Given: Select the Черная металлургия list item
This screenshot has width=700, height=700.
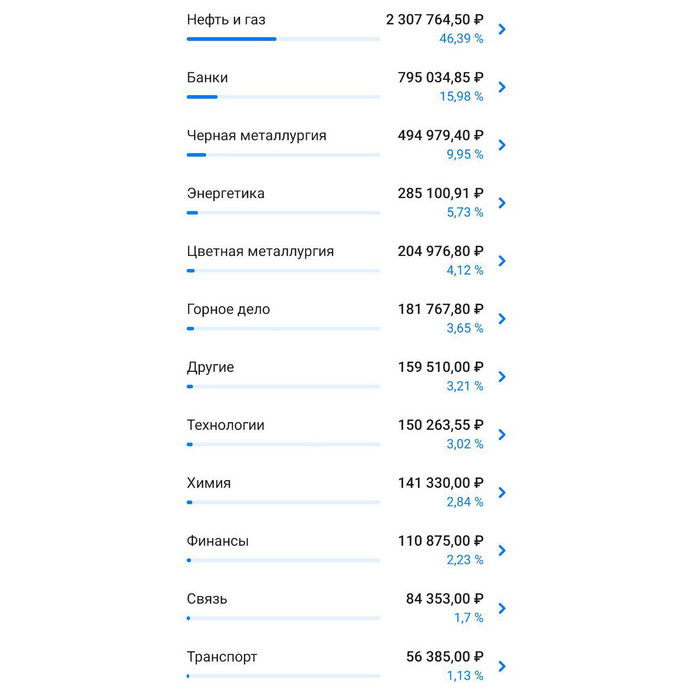Looking at the screenshot, I should click(256, 136).
